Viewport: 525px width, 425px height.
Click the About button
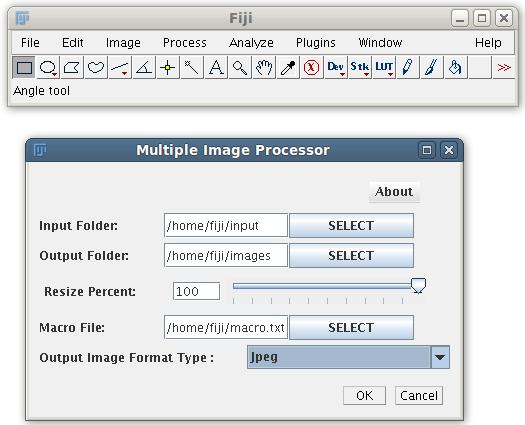click(394, 192)
